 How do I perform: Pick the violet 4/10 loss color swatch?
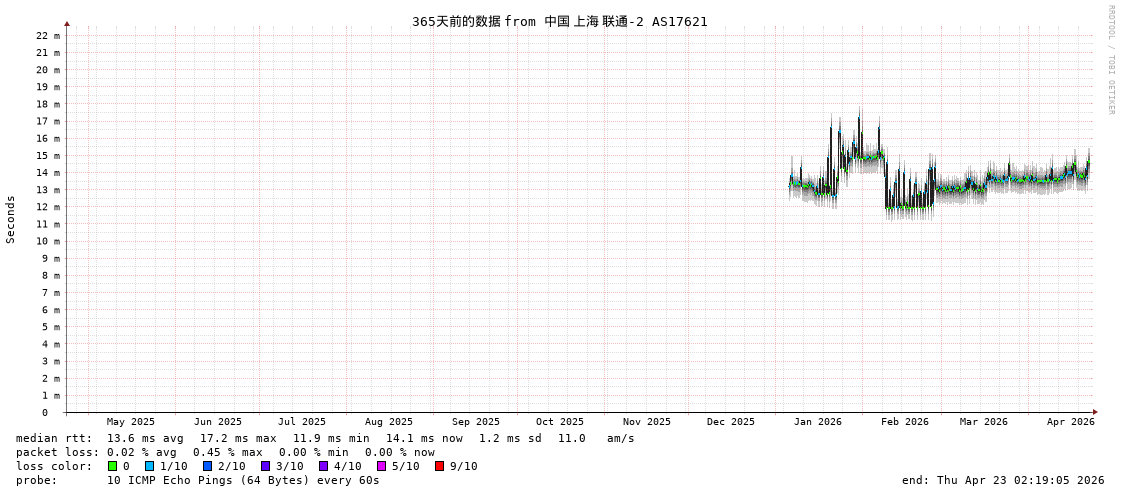pyautogui.click(x=323, y=466)
